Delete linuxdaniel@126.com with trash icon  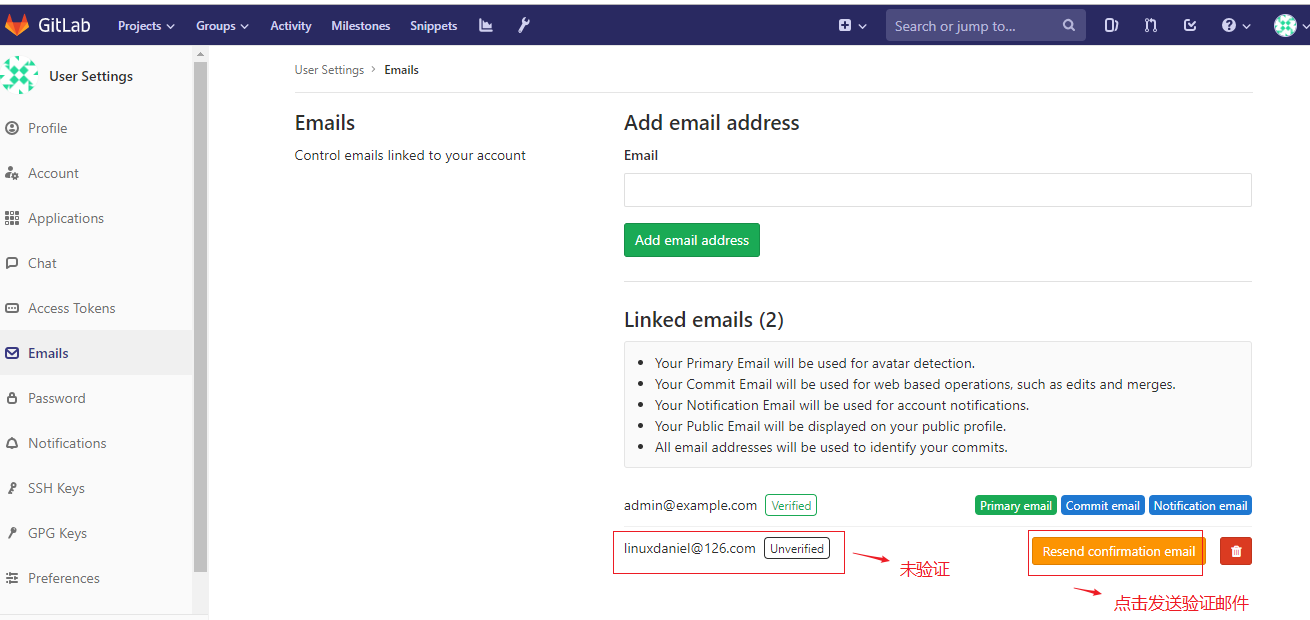click(x=1236, y=551)
